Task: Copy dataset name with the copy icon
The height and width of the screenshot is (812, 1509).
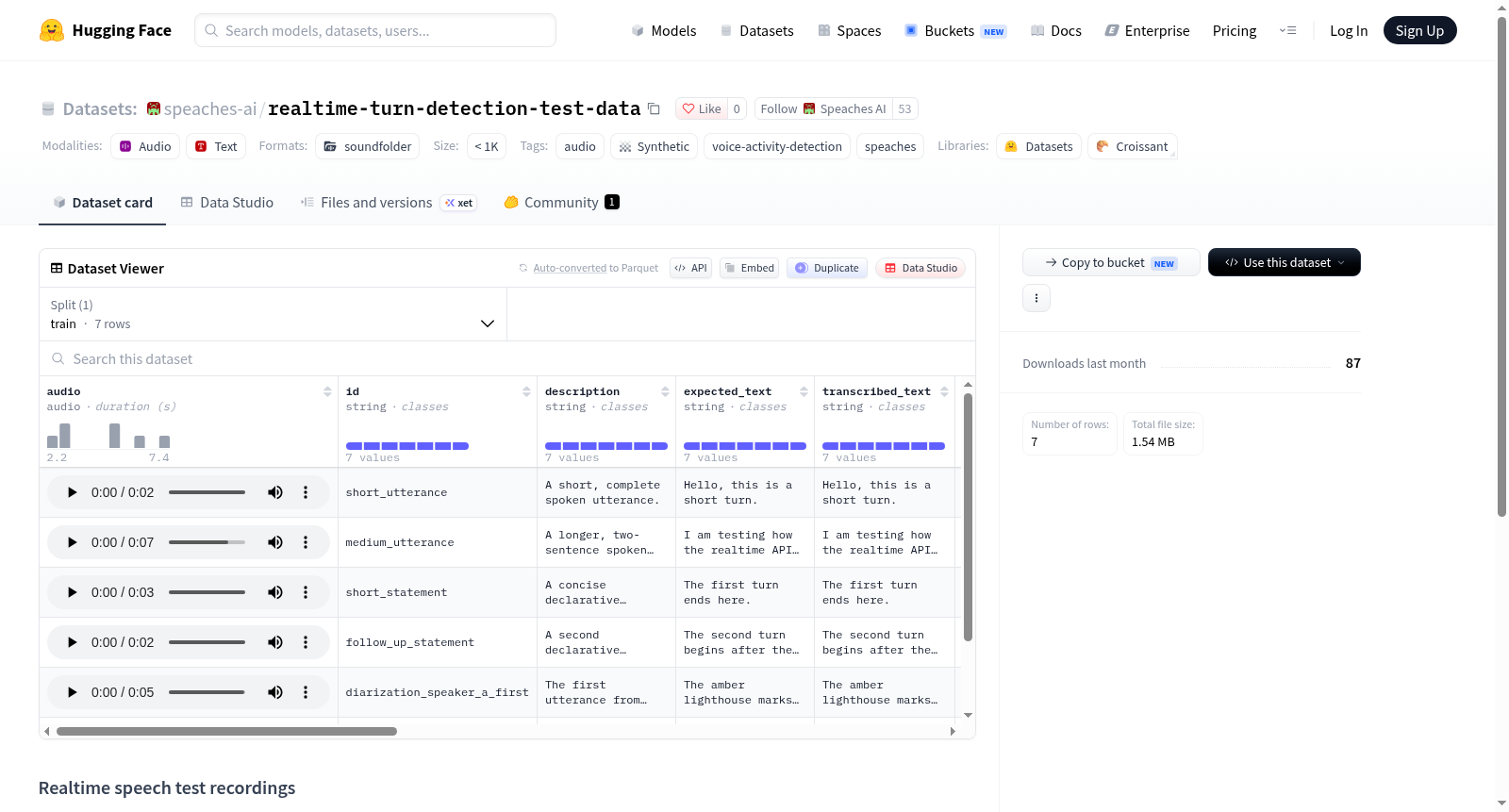Action: click(654, 108)
